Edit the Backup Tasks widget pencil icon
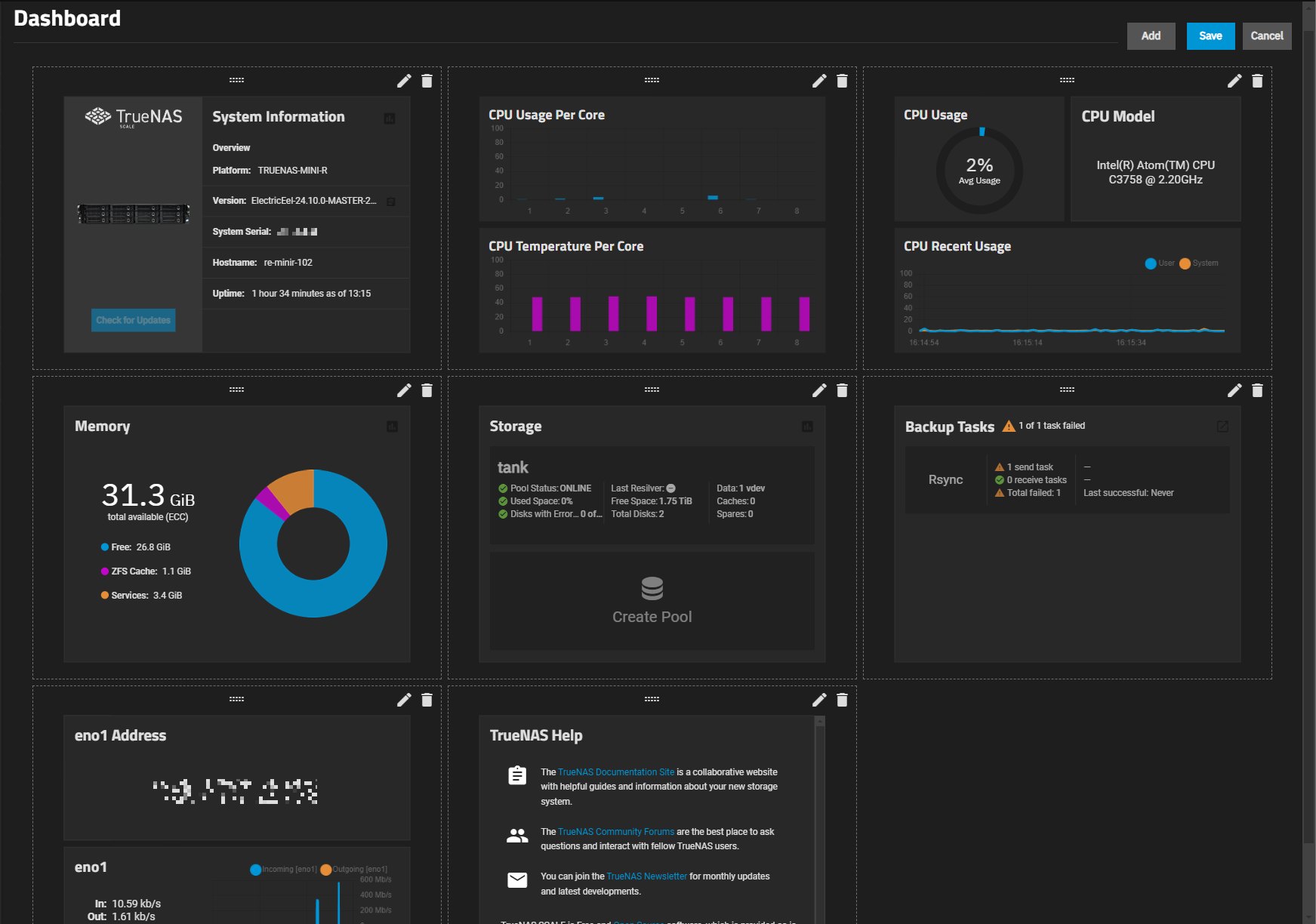The width and height of the screenshot is (1316, 924). tap(1234, 390)
